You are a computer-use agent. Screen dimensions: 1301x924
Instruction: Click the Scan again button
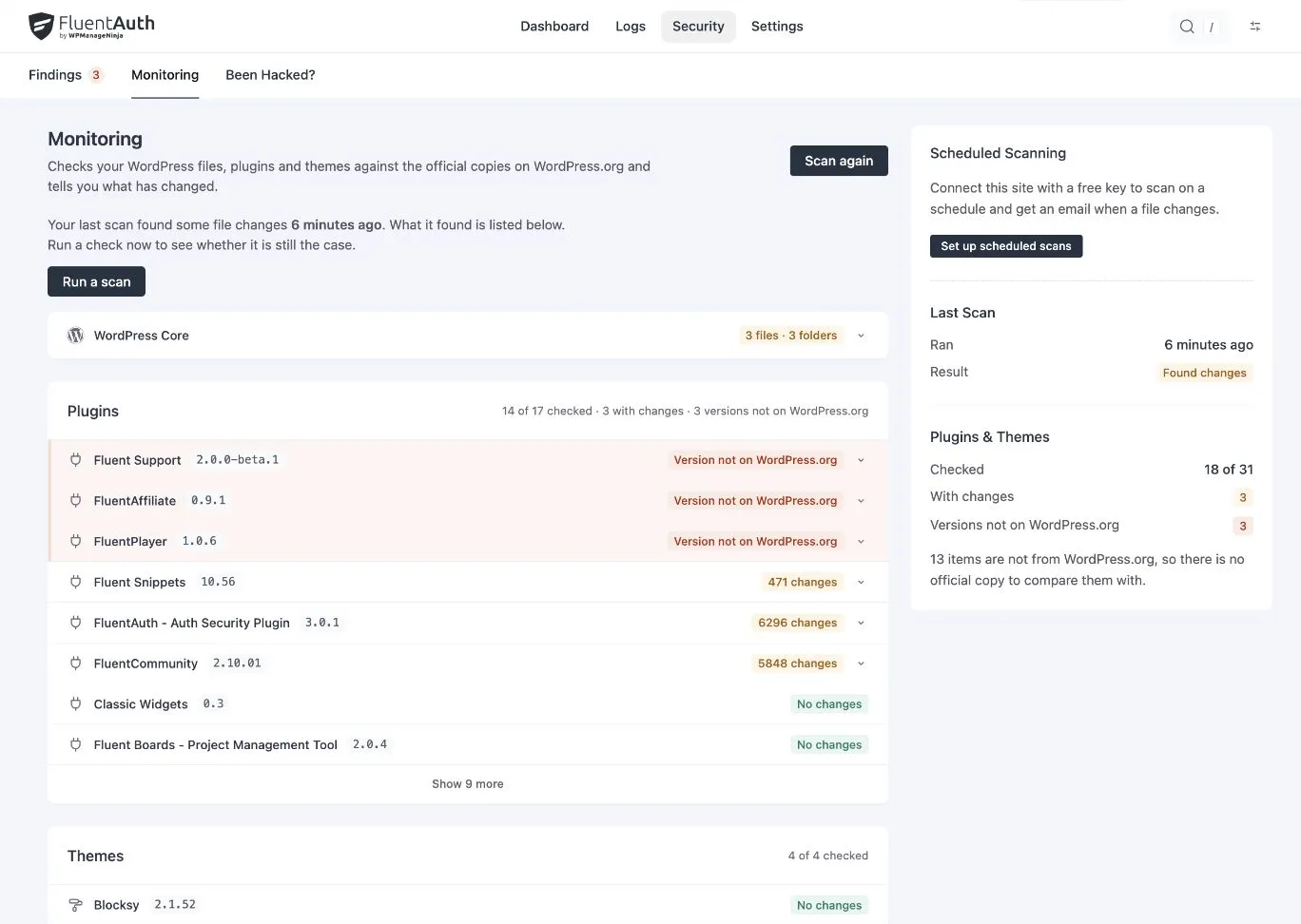pyautogui.click(x=839, y=161)
